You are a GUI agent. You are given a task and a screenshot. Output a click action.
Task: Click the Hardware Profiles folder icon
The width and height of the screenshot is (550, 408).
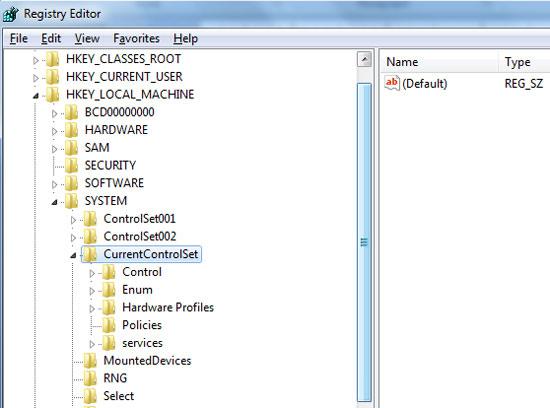click(x=109, y=307)
